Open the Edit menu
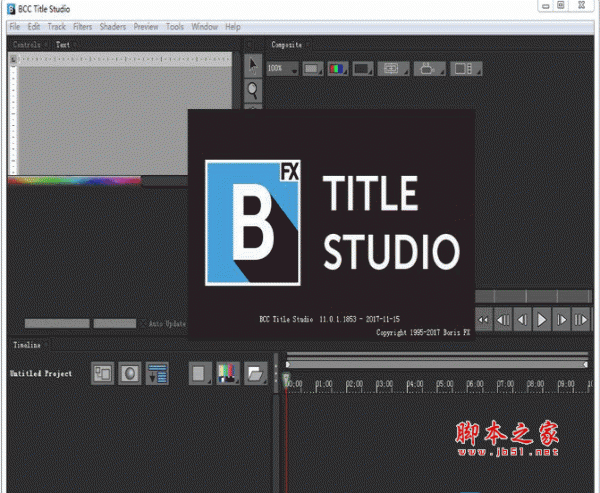This screenshot has height=493, width=600. click(34, 27)
